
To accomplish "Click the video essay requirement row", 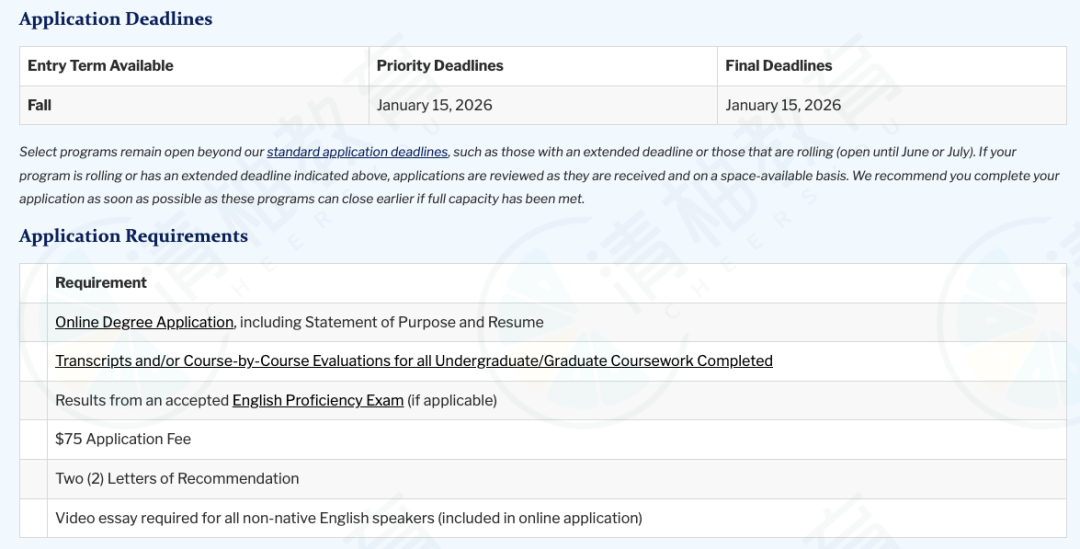I will pyautogui.click(x=348, y=518).
